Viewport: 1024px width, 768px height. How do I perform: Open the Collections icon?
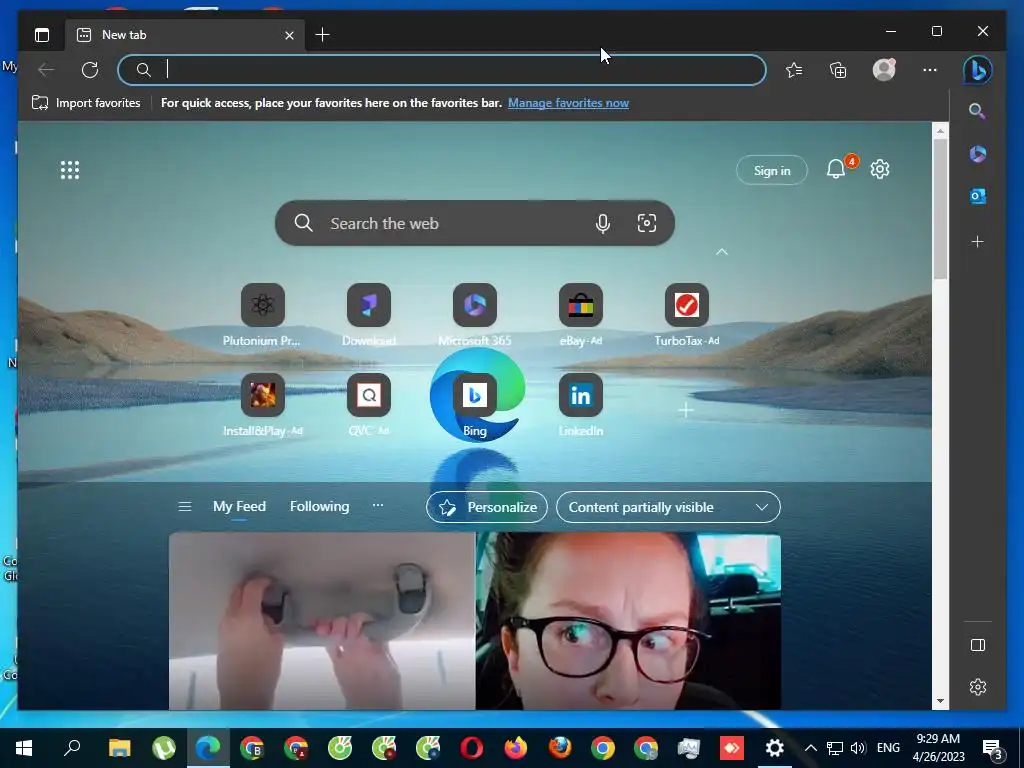(x=838, y=70)
